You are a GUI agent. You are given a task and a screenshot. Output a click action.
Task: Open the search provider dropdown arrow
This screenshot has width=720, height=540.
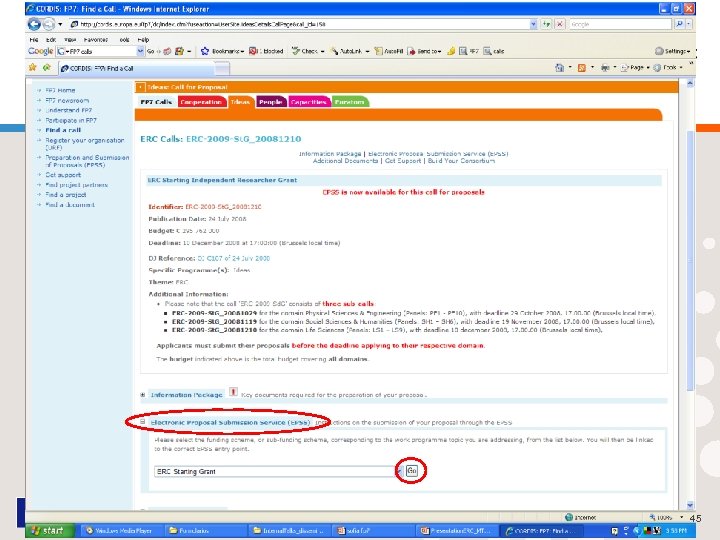point(688,24)
